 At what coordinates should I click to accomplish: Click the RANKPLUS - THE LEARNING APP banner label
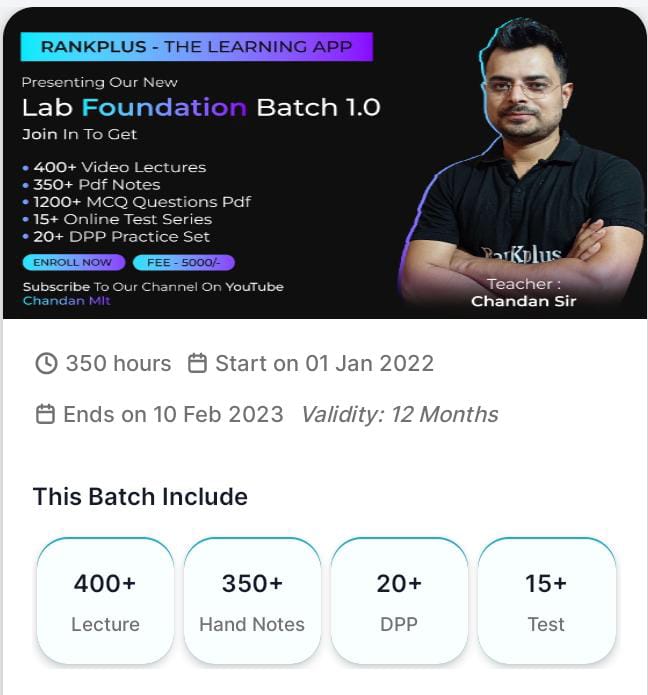[196, 47]
